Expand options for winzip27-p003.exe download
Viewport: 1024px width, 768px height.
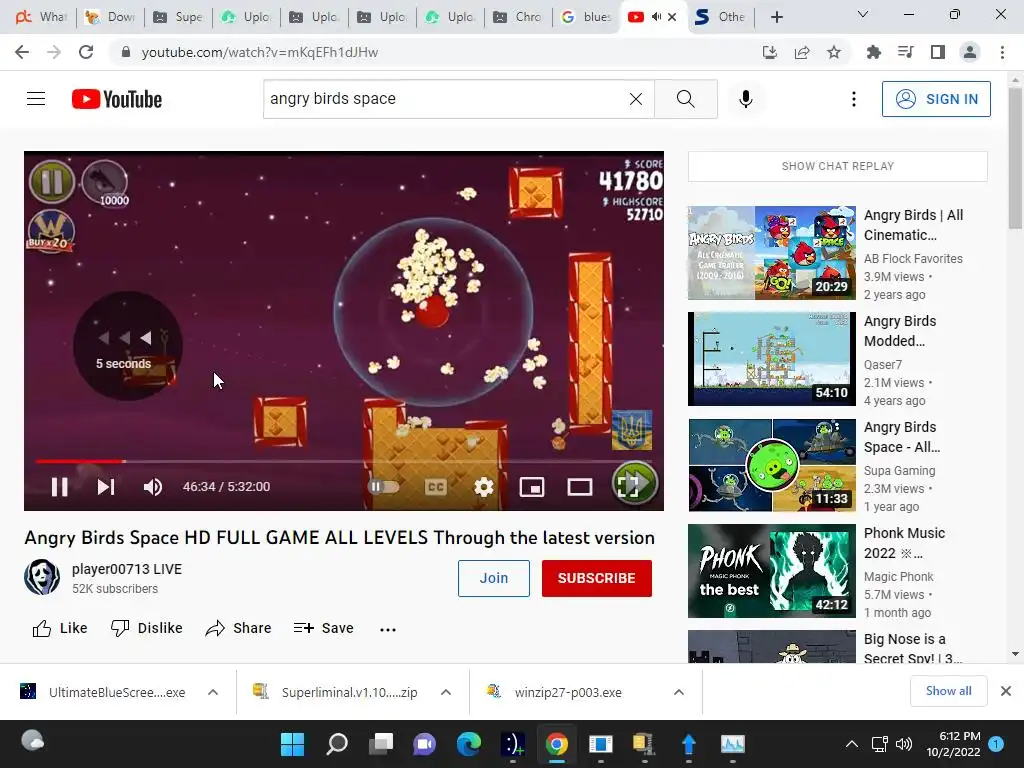679,692
